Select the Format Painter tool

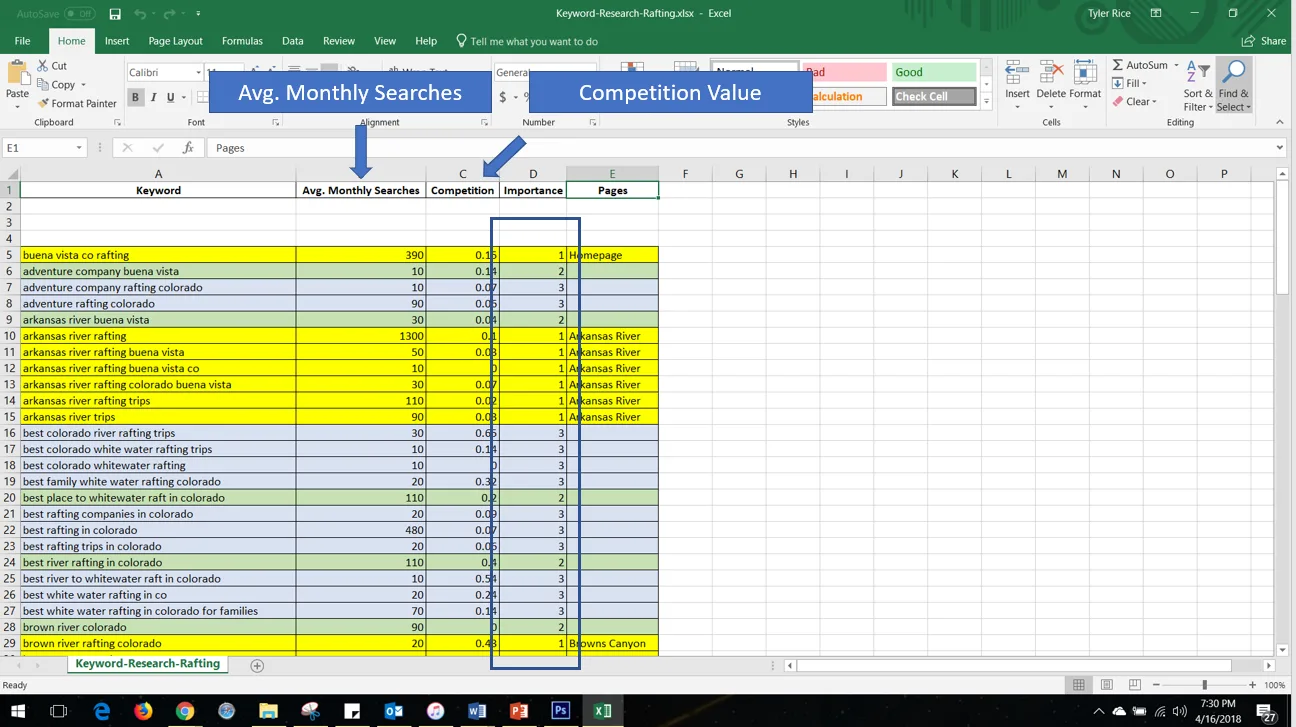(77, 103)
